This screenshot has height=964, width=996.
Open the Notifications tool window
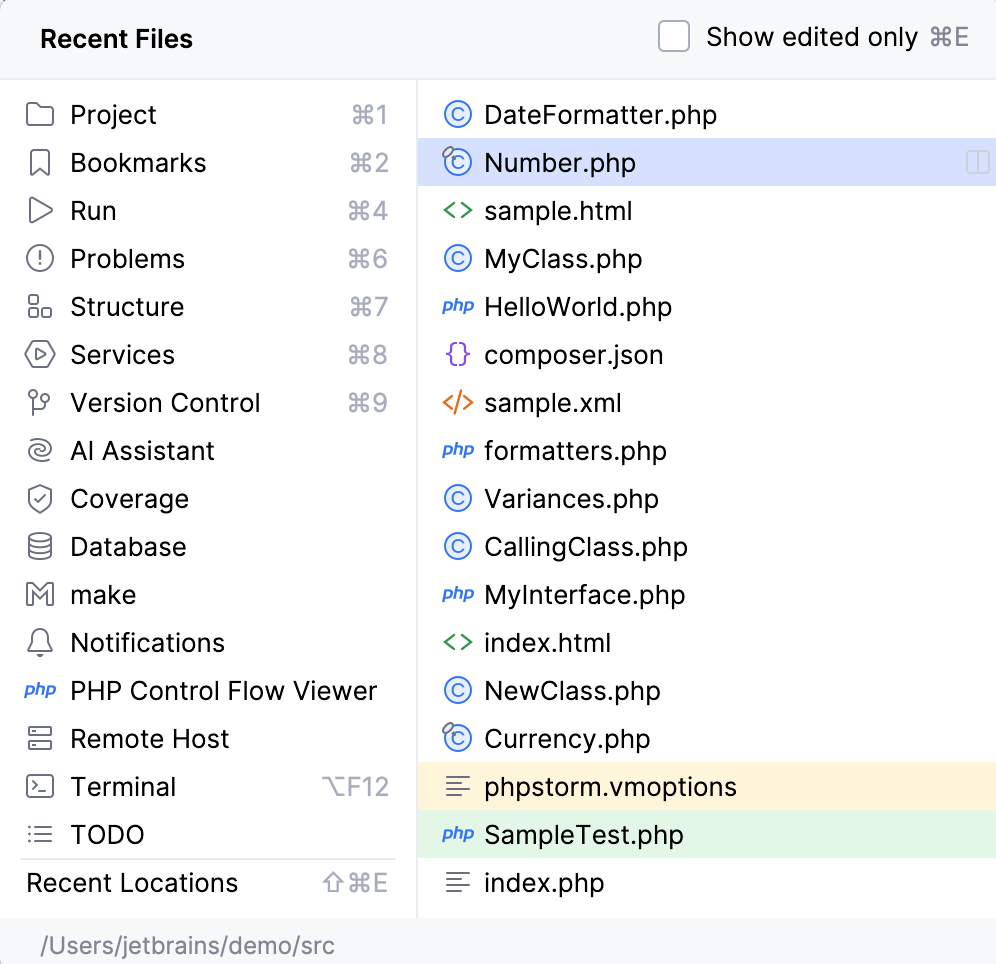[147, 643]
